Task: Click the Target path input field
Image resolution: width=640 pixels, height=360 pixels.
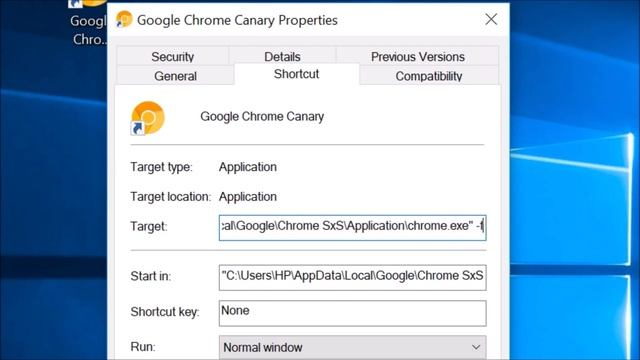Action: 353,228
